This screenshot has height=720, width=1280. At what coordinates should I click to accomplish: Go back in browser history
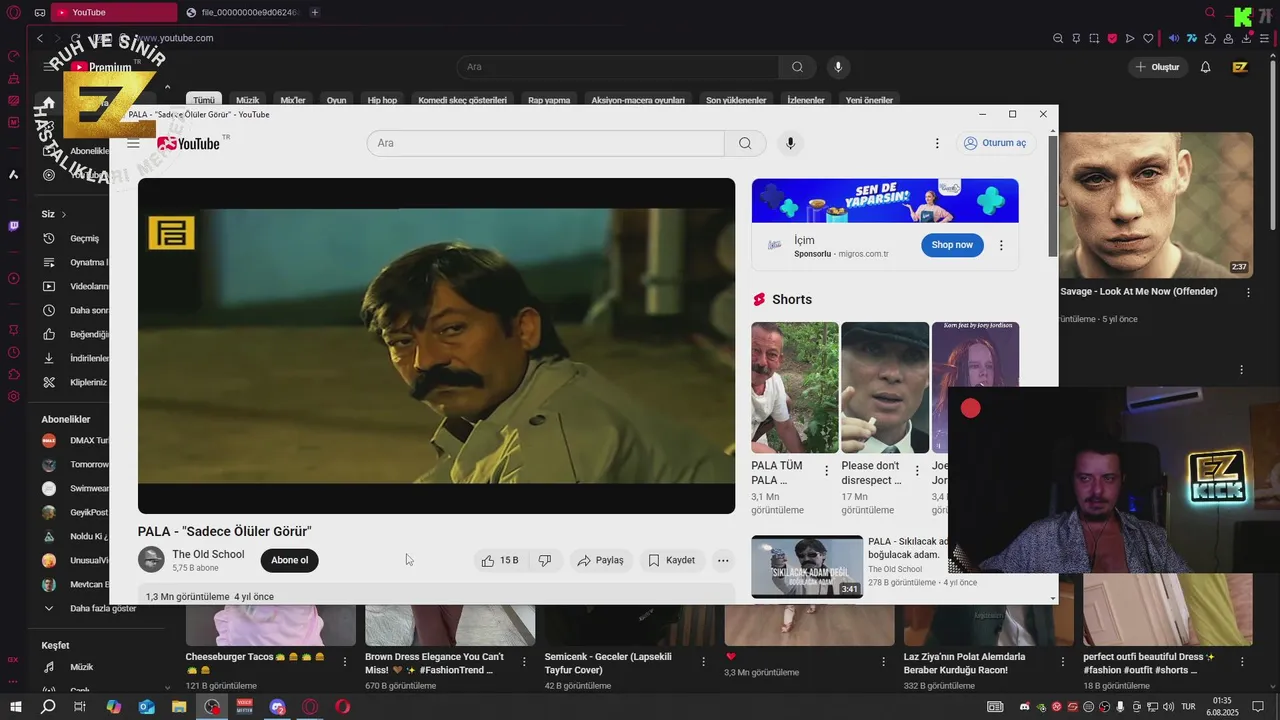click(x=40, y=38)
